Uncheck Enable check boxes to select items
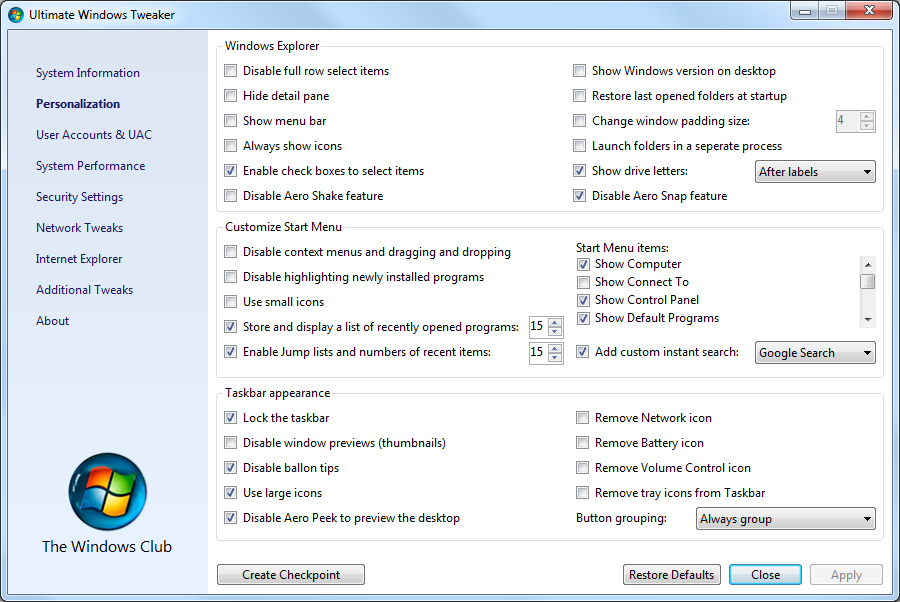Viewport: 900px width, 602px height. tap(230, 170)
